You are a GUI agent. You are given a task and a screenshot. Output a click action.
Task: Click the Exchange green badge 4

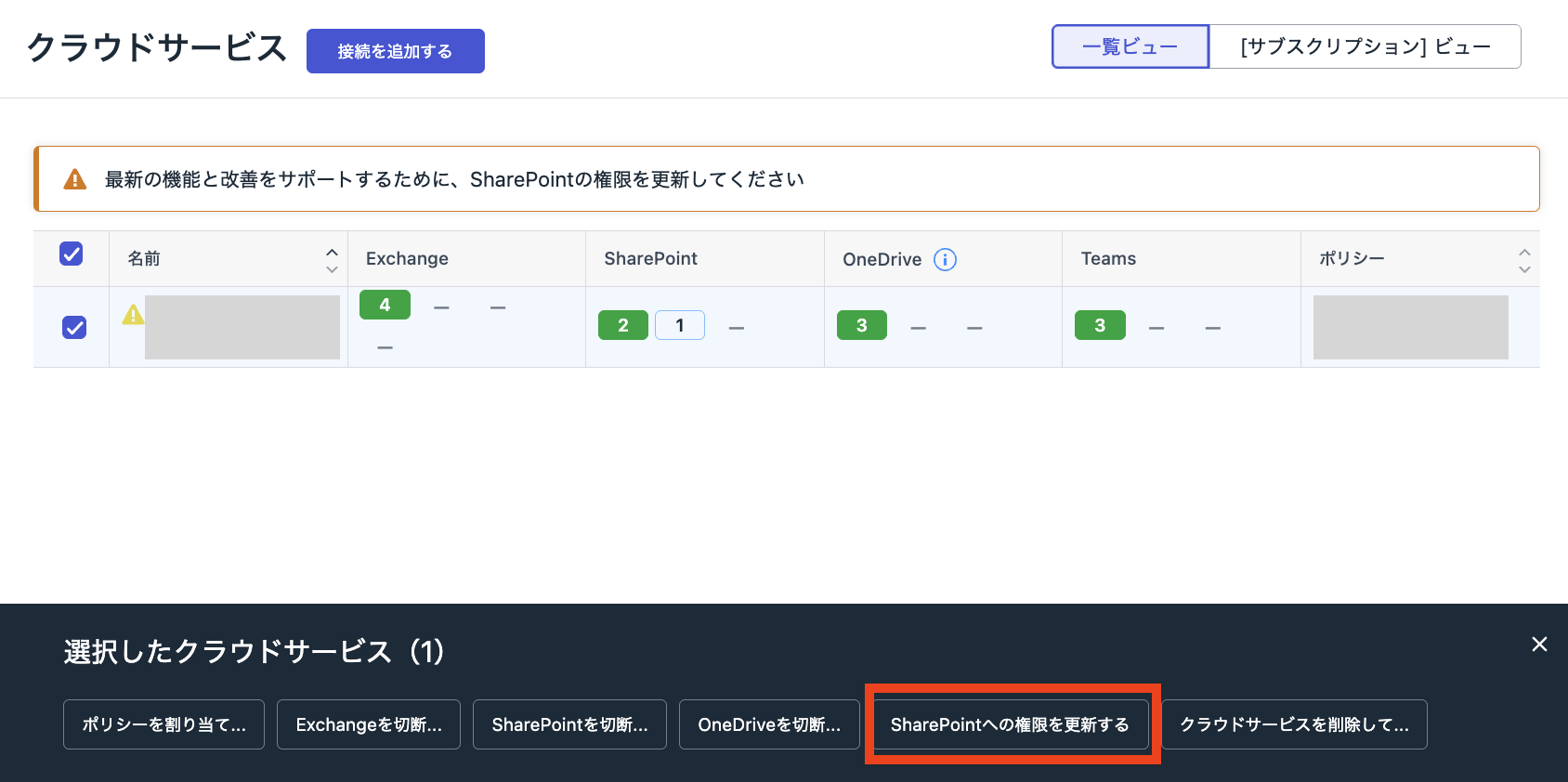point(385,305)
